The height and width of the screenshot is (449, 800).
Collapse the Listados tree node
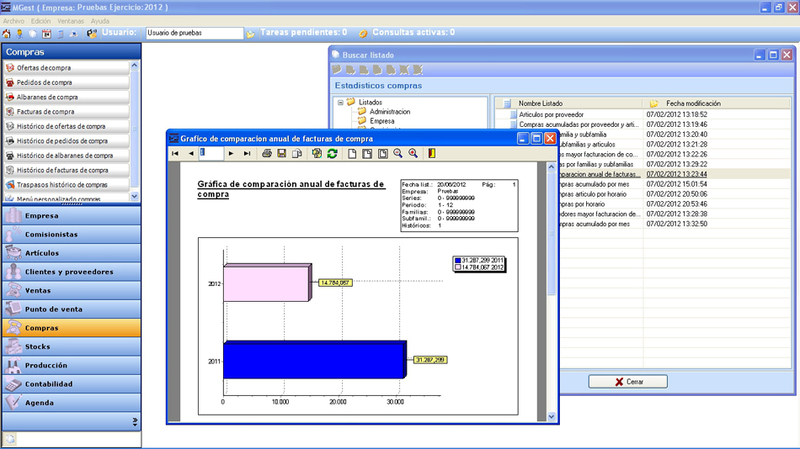(x=340, y=103)
